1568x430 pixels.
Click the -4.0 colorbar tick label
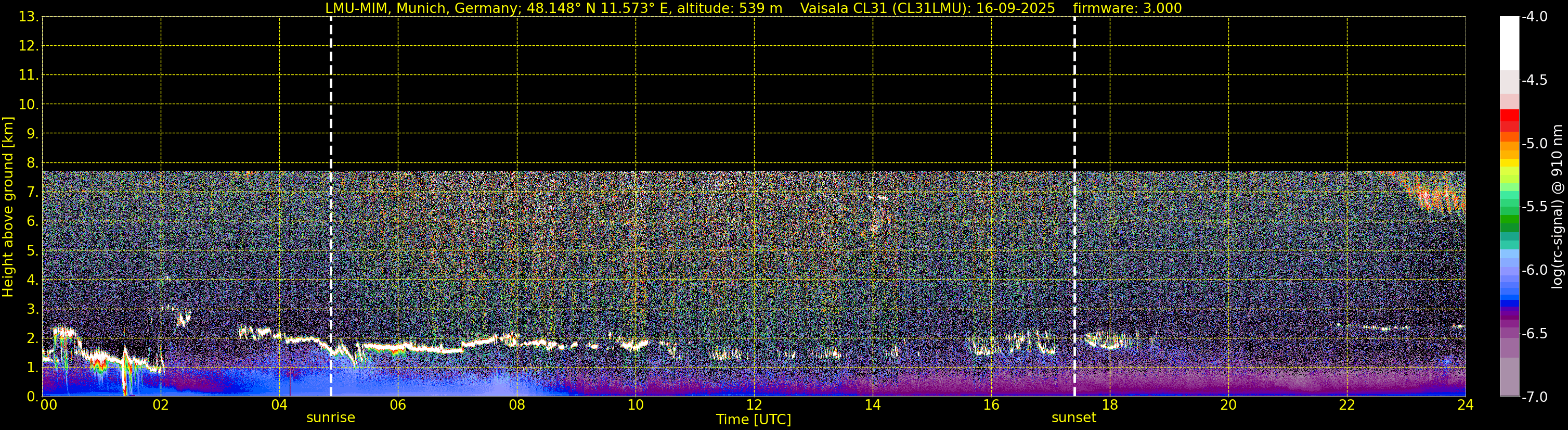(1534, 17)
